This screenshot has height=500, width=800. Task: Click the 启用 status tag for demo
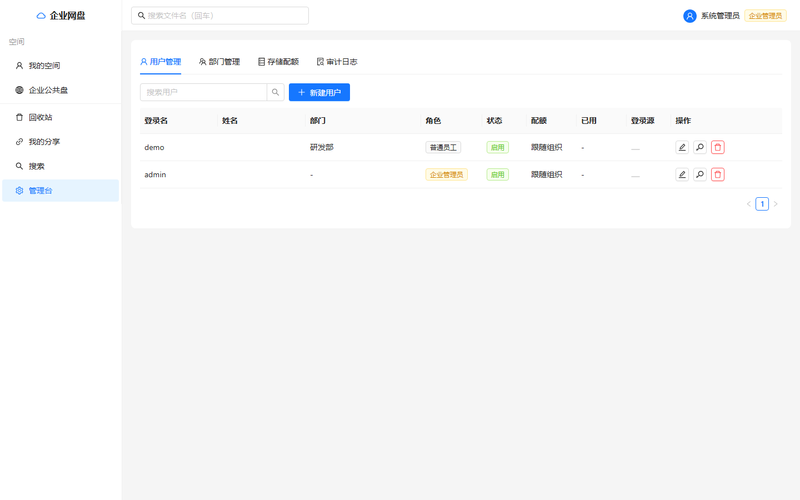[497, 147]
